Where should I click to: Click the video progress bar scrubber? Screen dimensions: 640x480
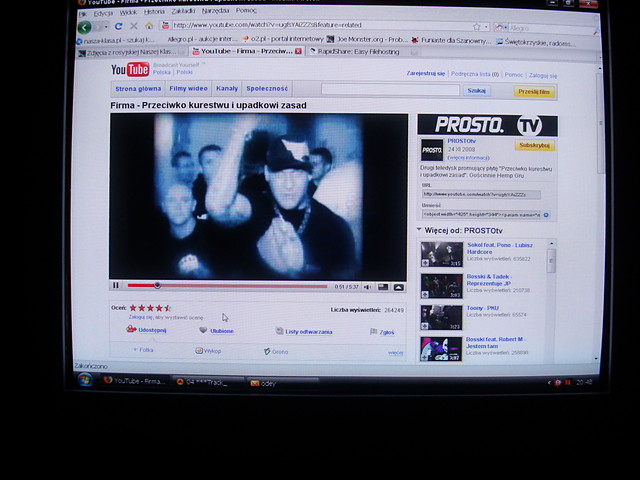(157, 285)
